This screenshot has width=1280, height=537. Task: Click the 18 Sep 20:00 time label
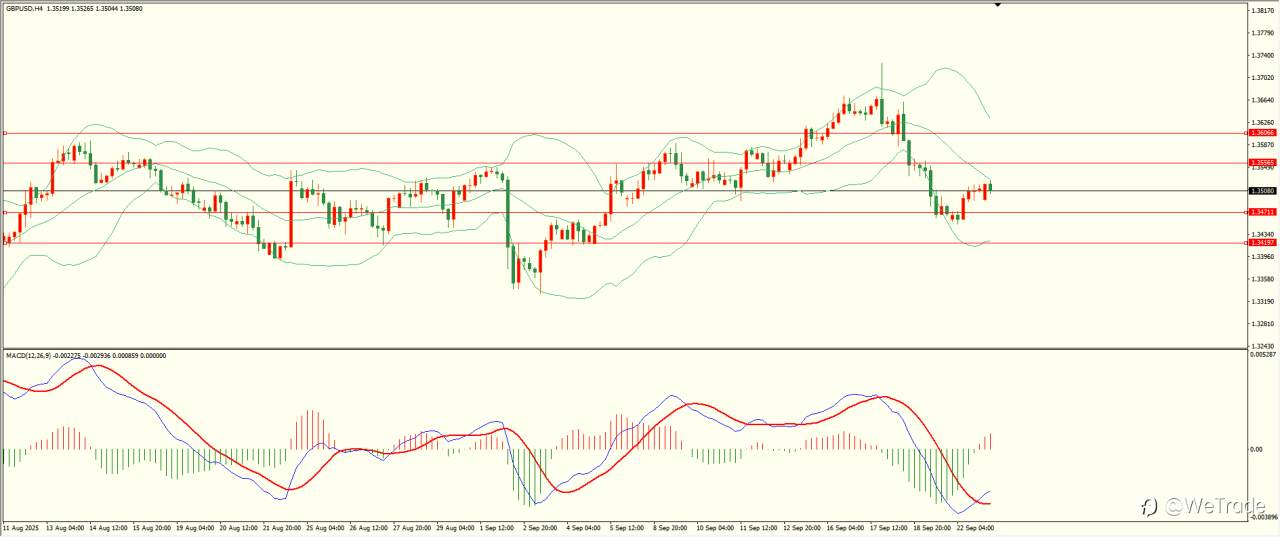[x=930, y=526]
